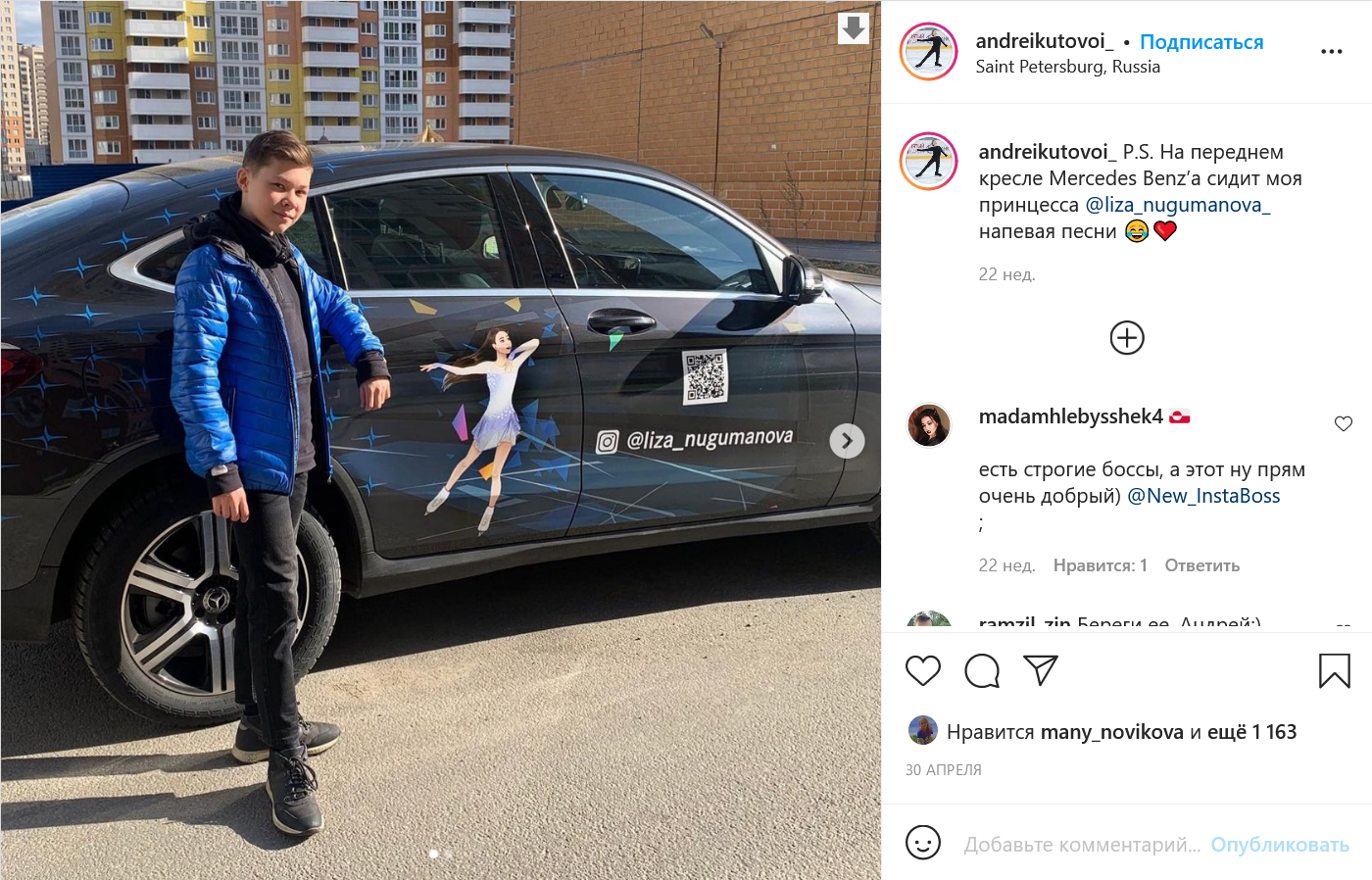The image size is (1372, 880).
Task: Open andreikutovoi_ profile avatar in header
Action: (x=928, y=51)
